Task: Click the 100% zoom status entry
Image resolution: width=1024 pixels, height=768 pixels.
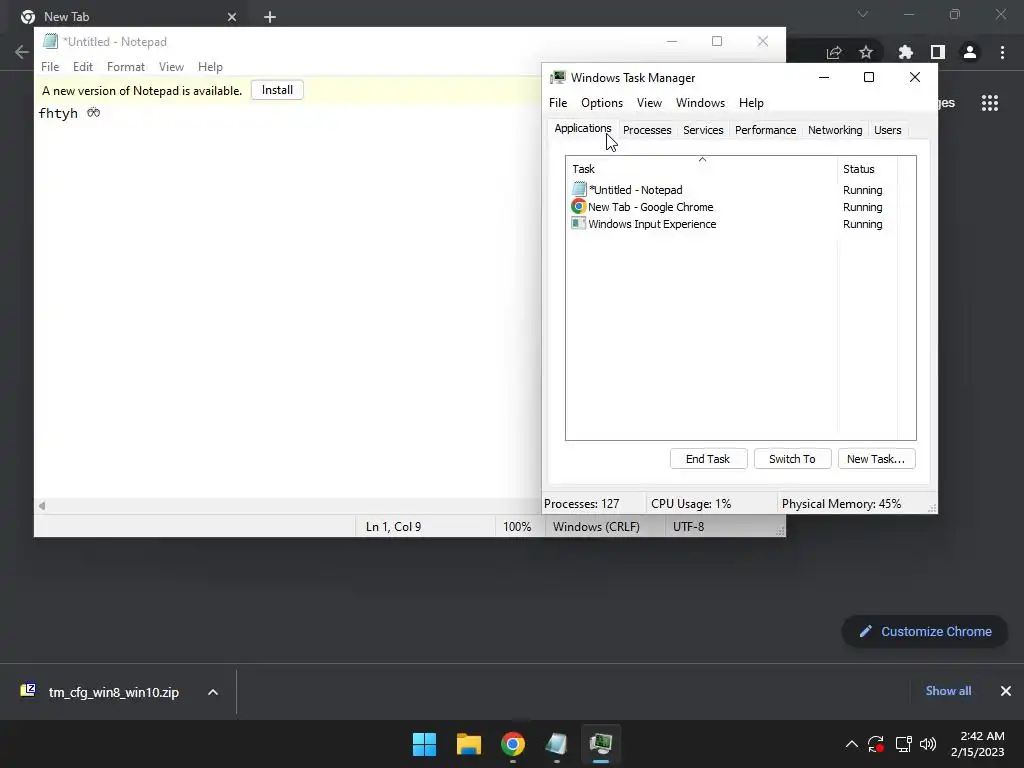Action: tap(517, 526)
